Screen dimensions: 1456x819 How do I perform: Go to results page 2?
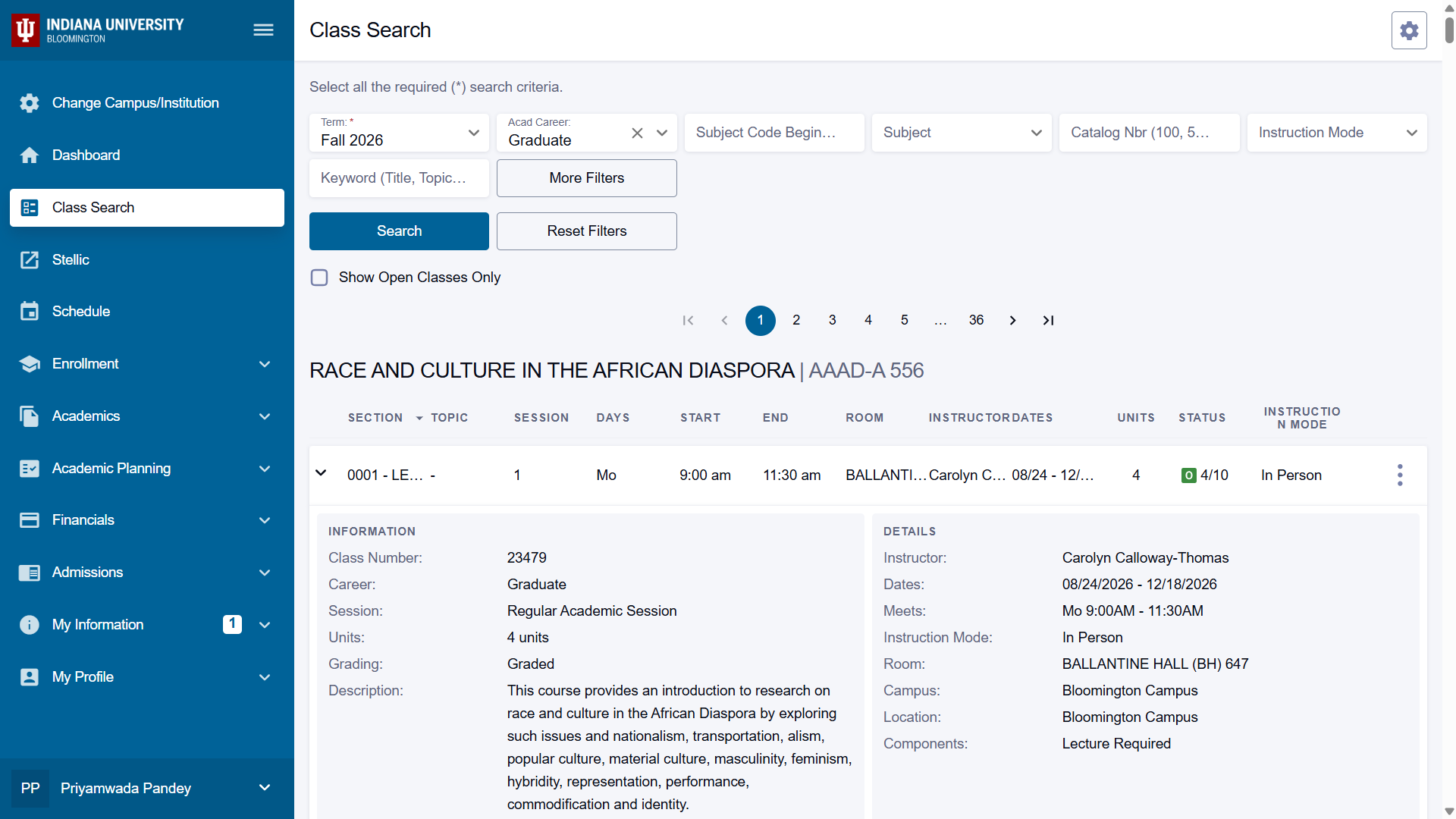(x=796, y=321)
